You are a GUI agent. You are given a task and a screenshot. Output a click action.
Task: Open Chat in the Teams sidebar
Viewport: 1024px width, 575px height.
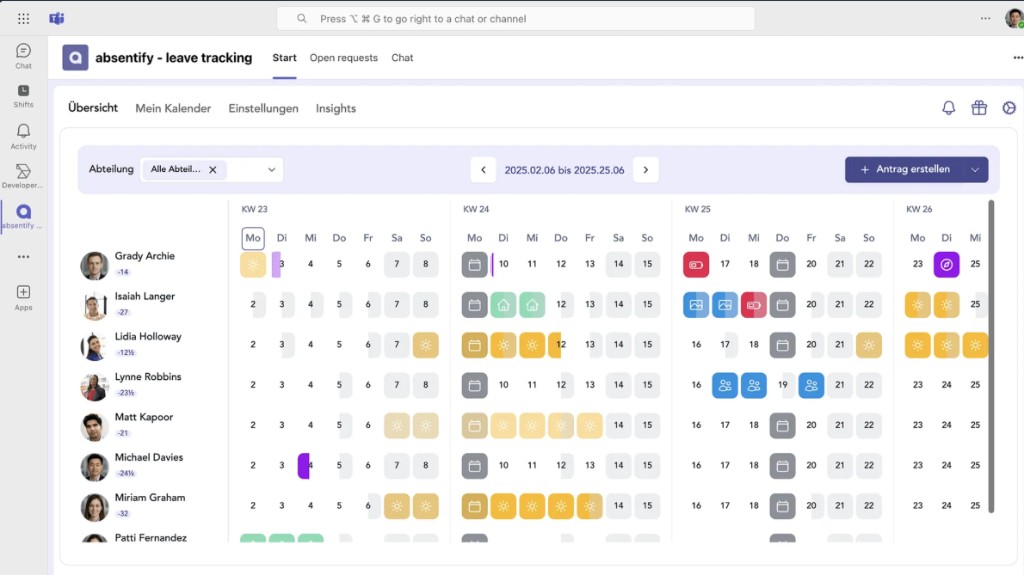click(24, 56)
